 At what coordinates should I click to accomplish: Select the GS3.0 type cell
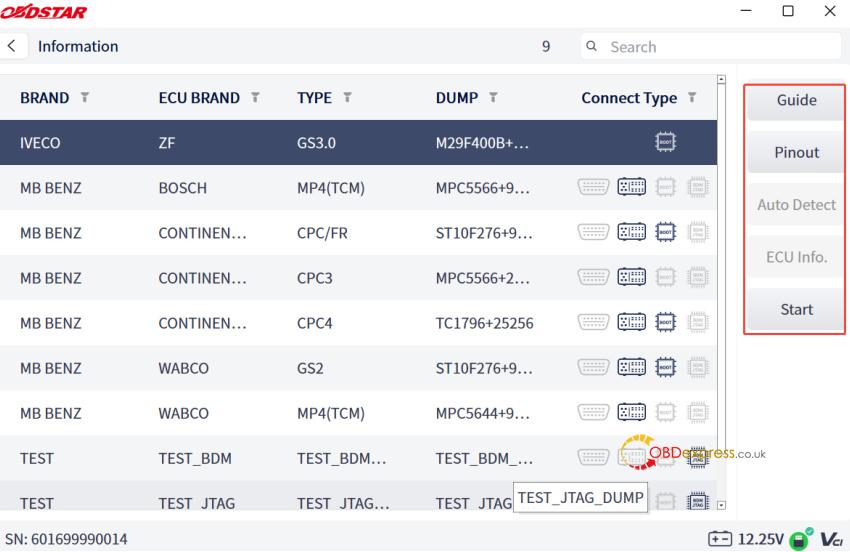pos(316,143)
